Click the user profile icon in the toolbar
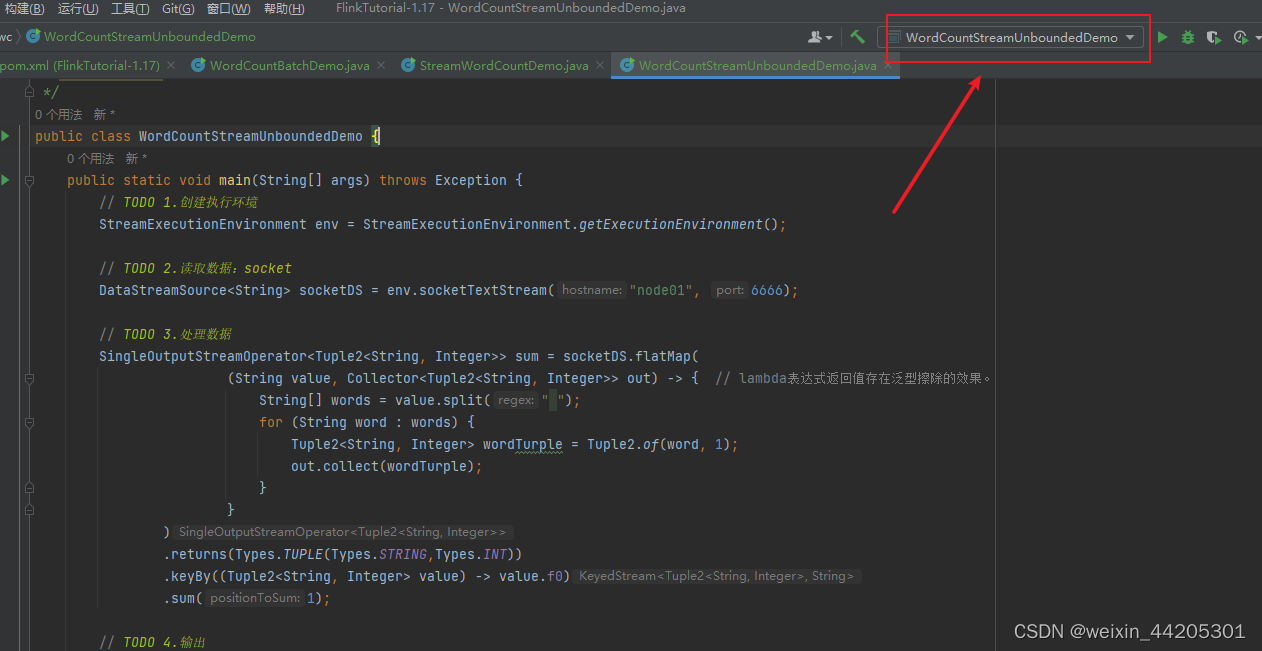 coord(813,36)
